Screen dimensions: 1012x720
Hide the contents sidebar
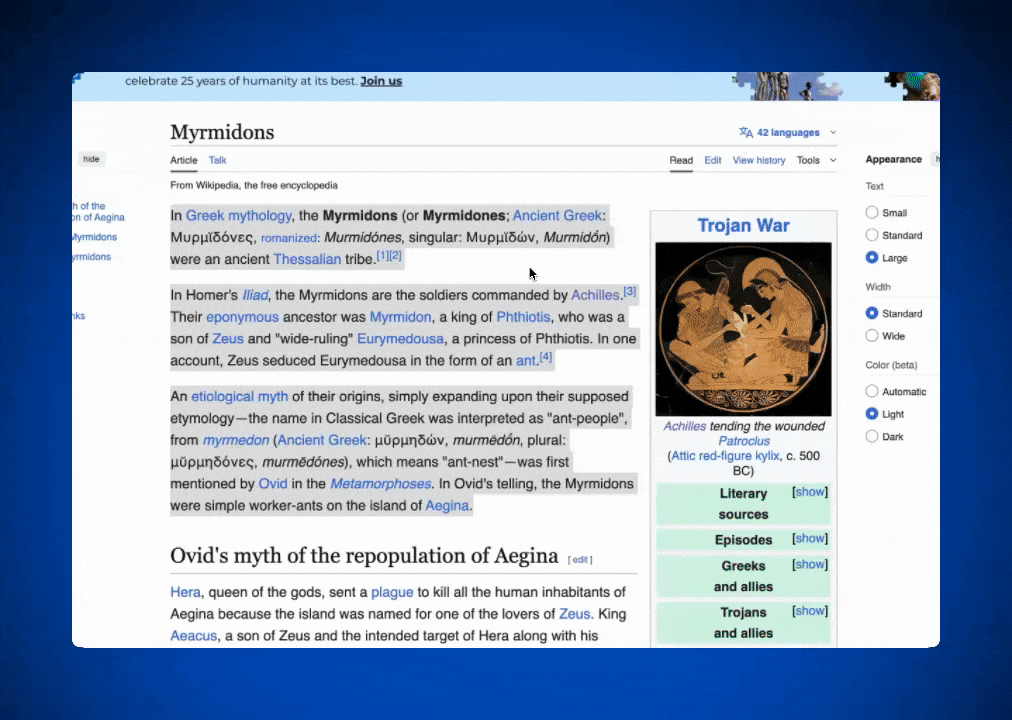(x=91, y=159)
